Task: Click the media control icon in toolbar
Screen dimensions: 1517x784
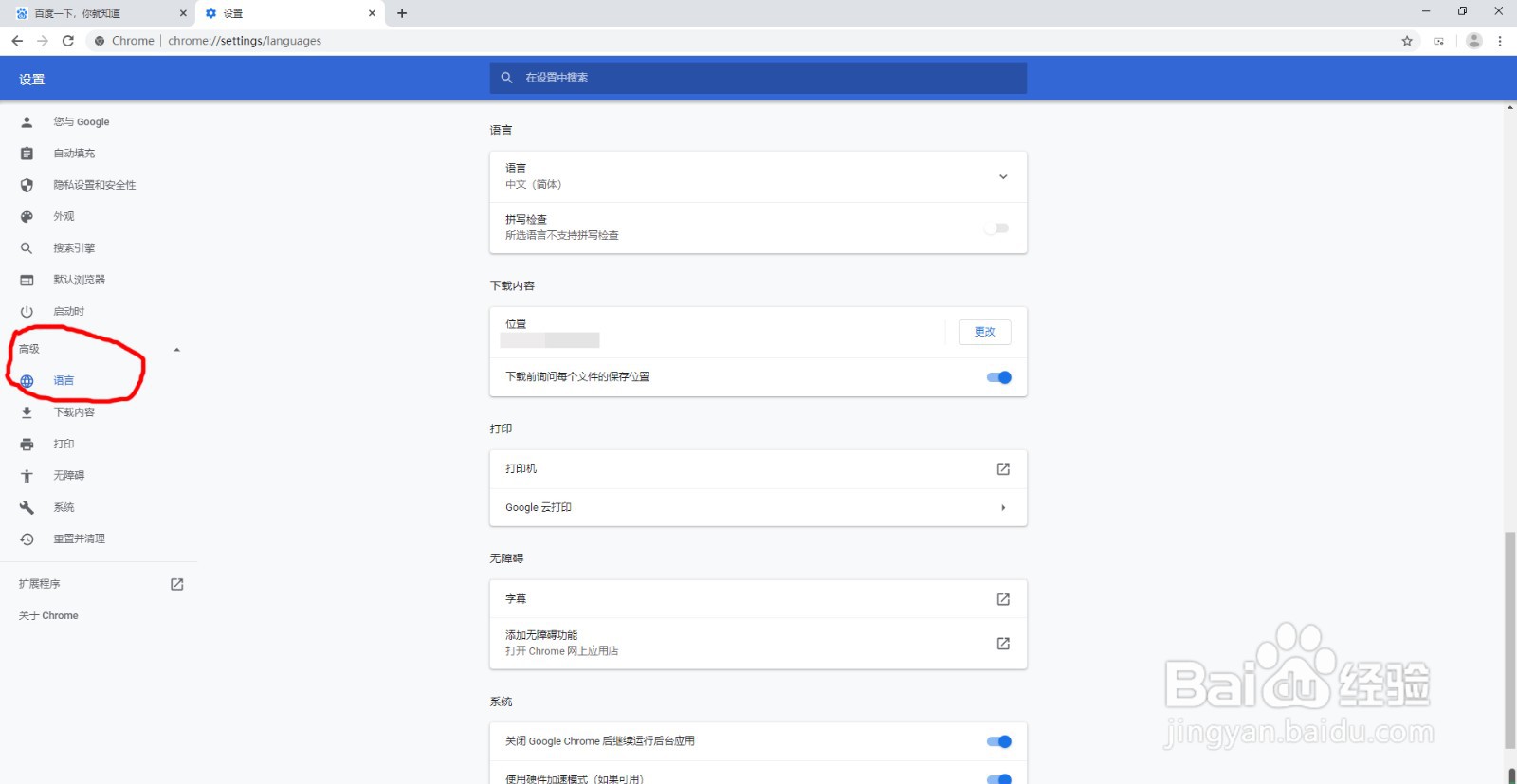Action: pyautogui.click(x=1439, y=41)
